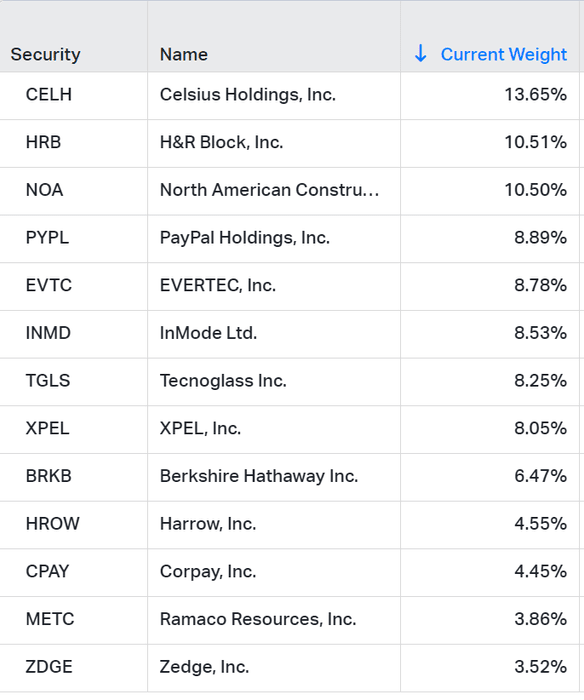Click truncated North American Constru… name

pyautogui.click(x=269, y=190)
